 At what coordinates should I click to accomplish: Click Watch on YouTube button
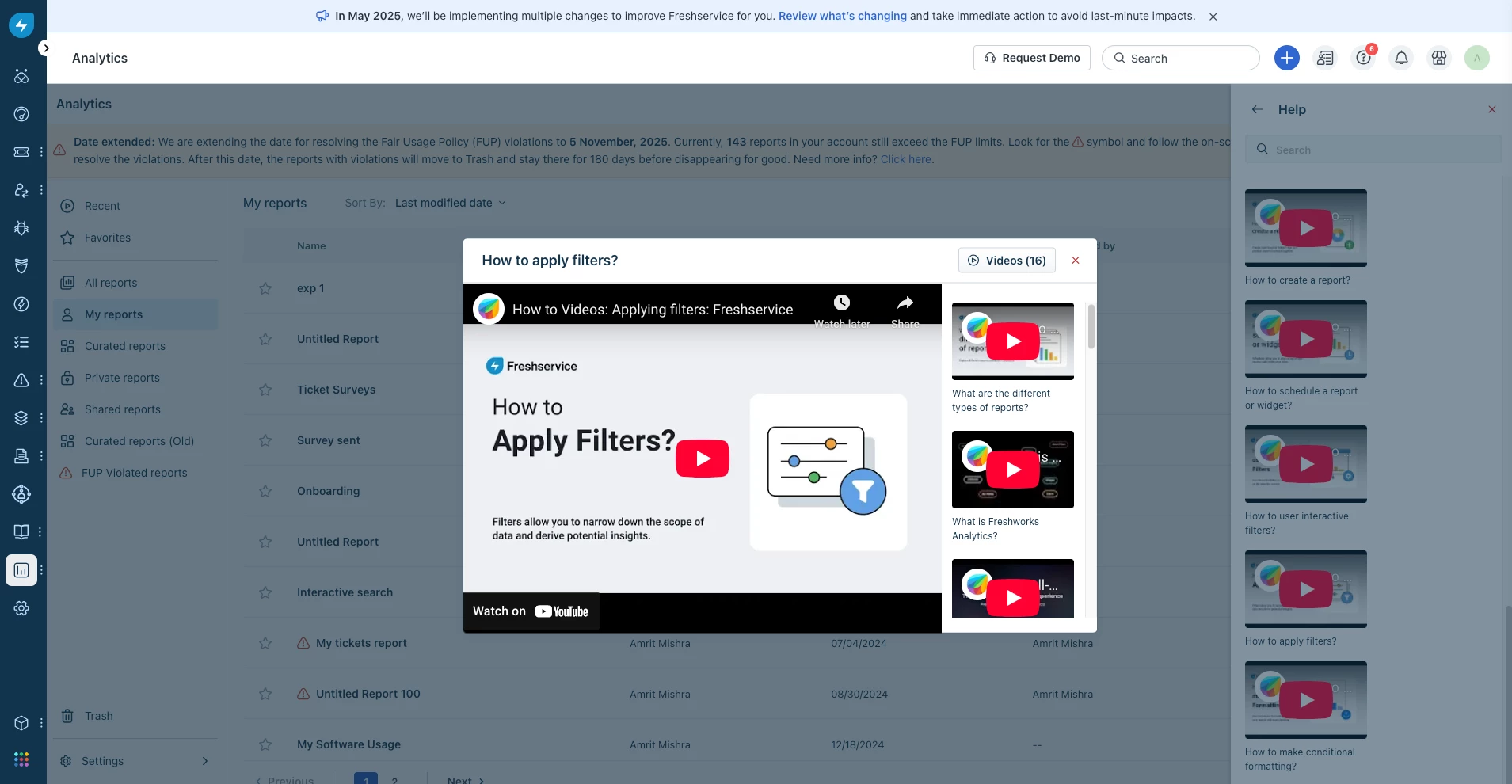[531, 611]
